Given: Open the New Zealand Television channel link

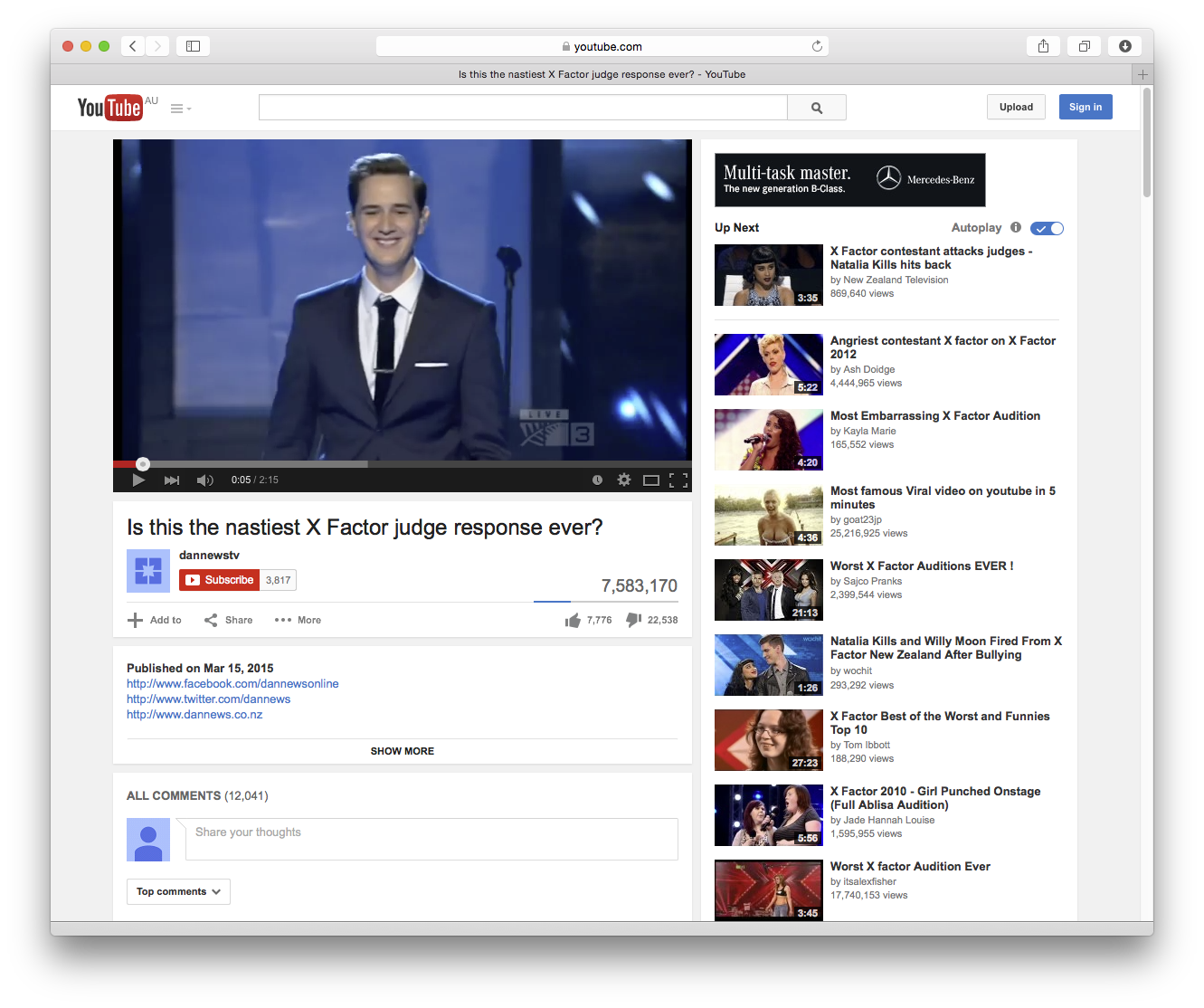Looking at the screenshot, I should tap(896, 281).
